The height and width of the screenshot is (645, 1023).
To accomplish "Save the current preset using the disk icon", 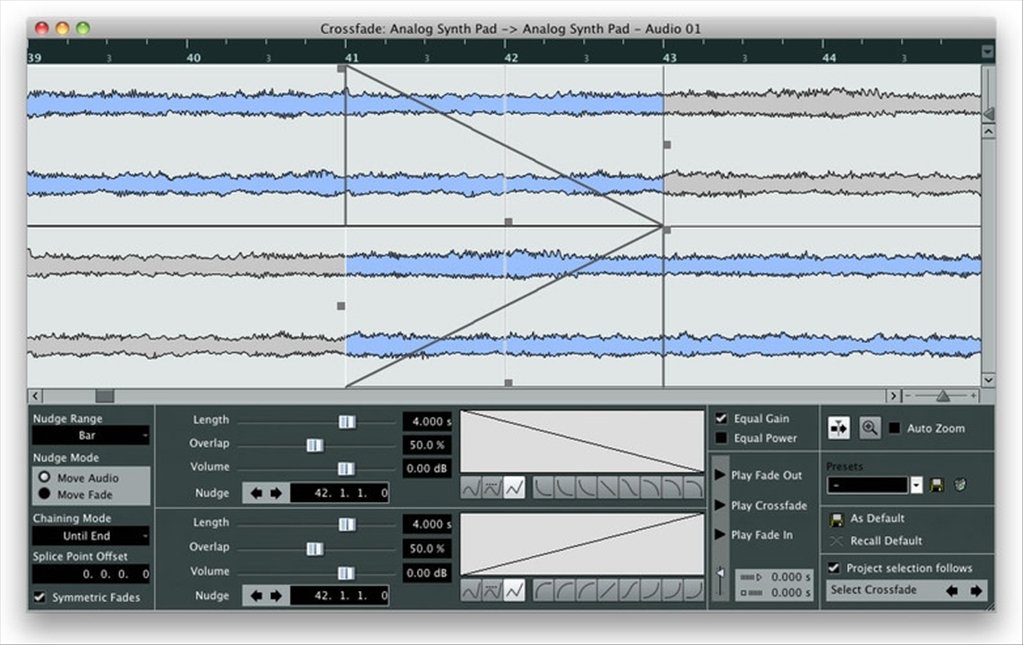I will coord(937,485).
